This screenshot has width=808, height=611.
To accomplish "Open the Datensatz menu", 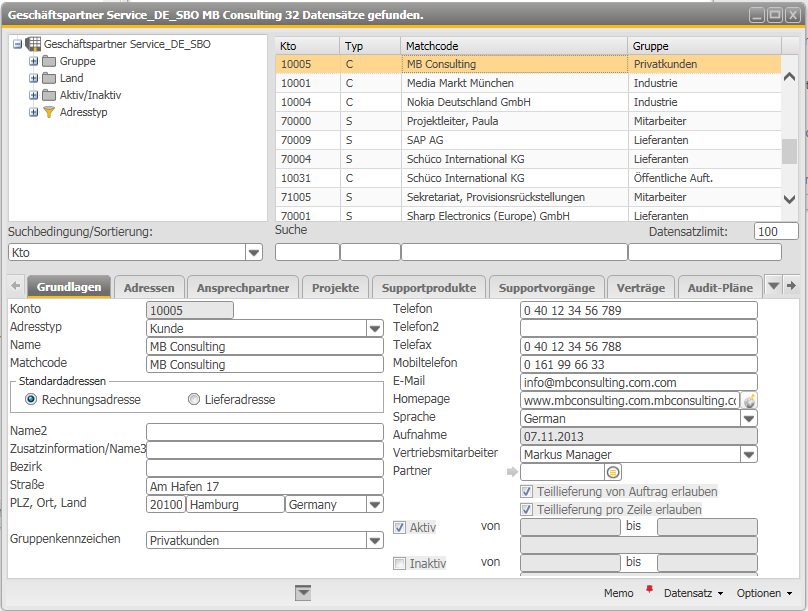I will pyautogui.click(x=690, y=593).
